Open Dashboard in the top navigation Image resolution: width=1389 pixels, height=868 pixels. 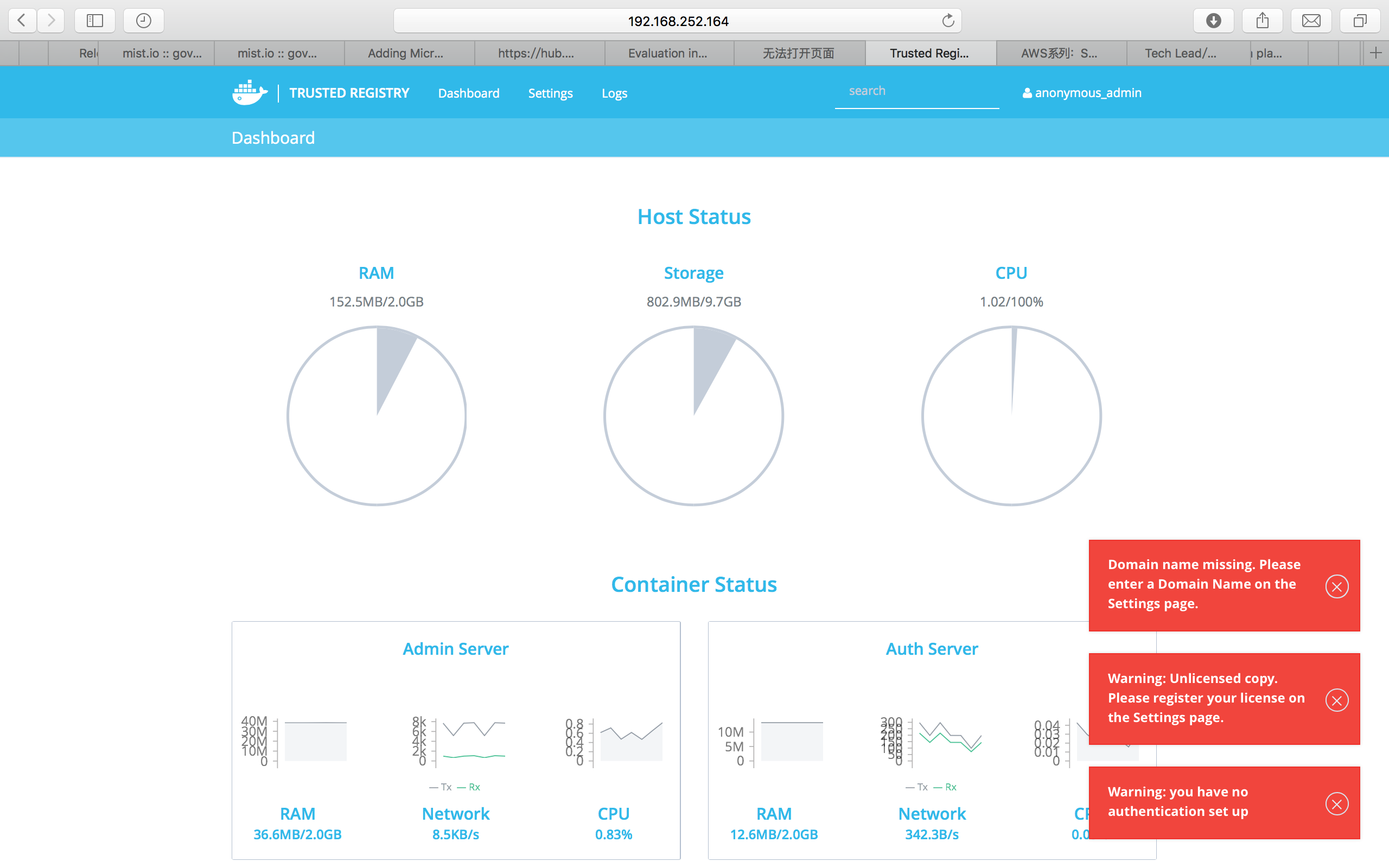point(468,93)
